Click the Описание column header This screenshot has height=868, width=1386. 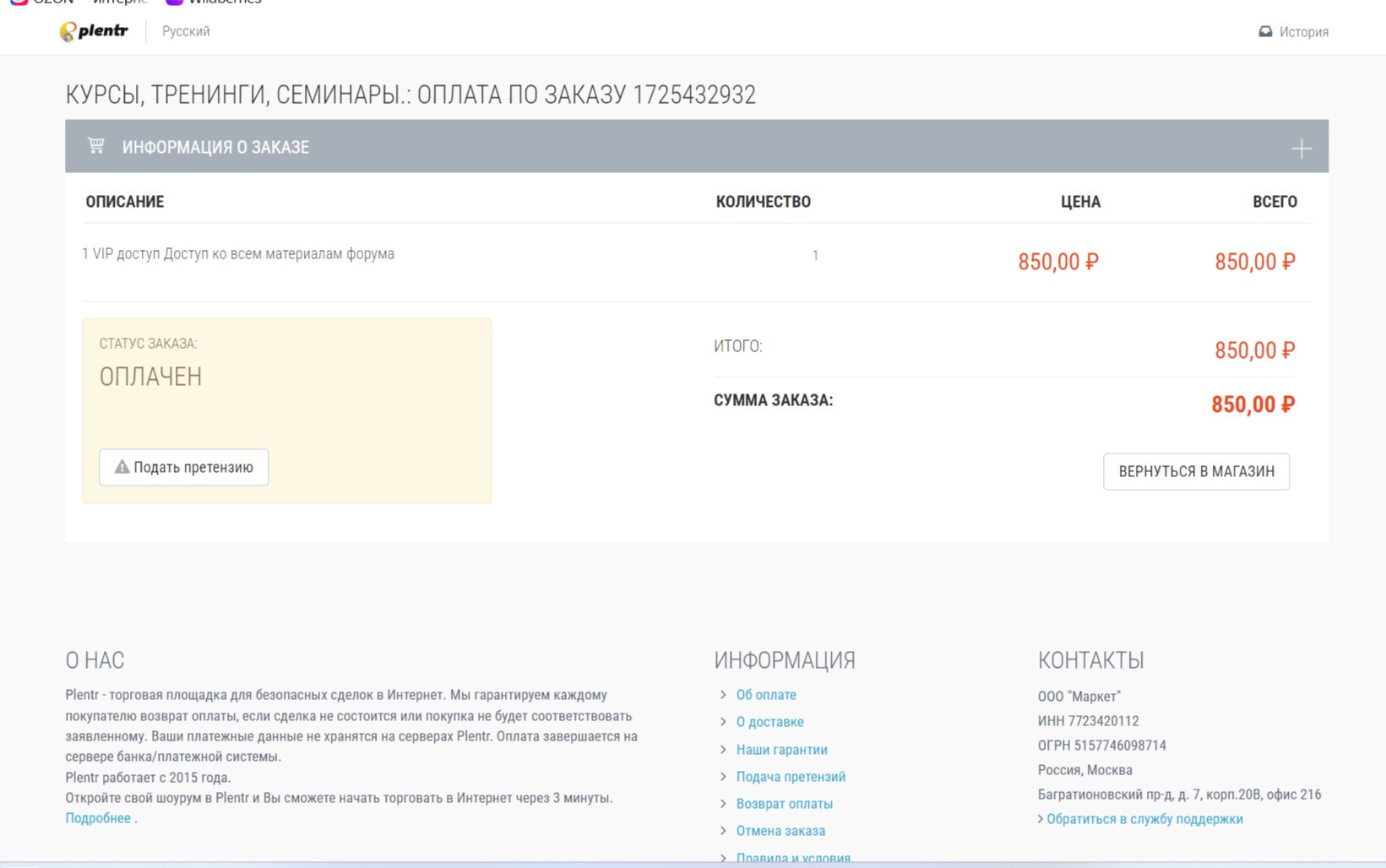[125, 202]
